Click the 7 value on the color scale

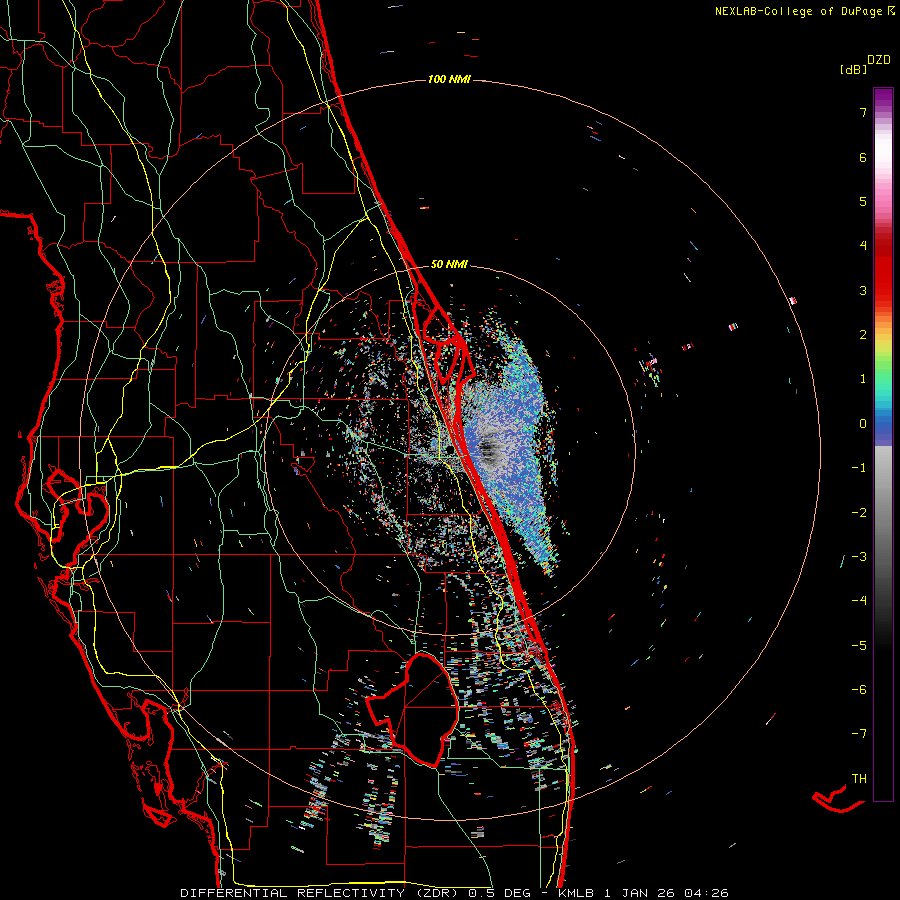(863, 112)
